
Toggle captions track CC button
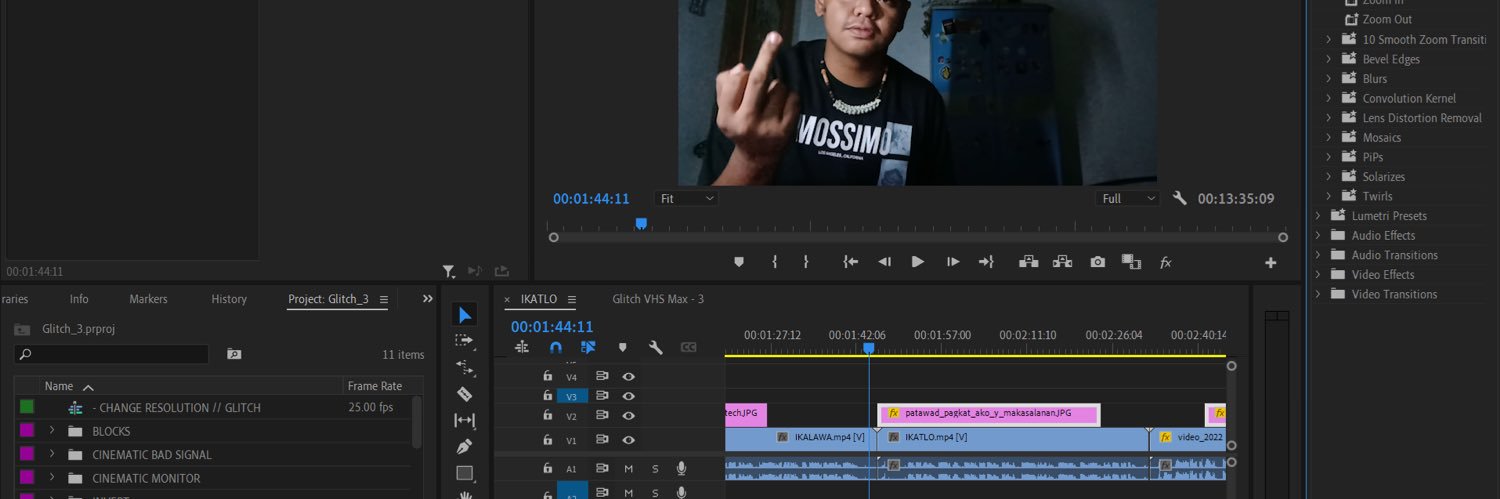coord(688,347)
